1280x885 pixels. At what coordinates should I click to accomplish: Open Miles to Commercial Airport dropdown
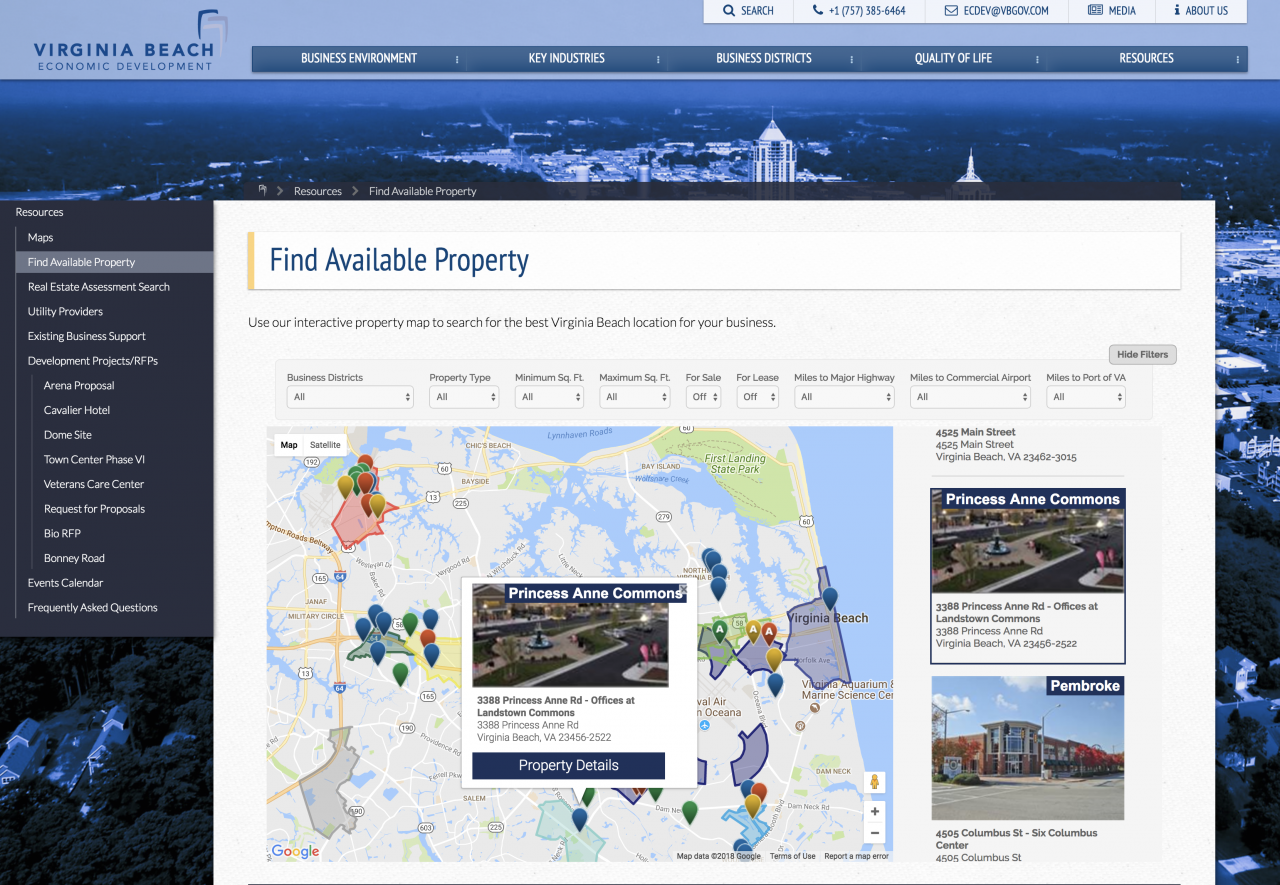pos(969,397)
